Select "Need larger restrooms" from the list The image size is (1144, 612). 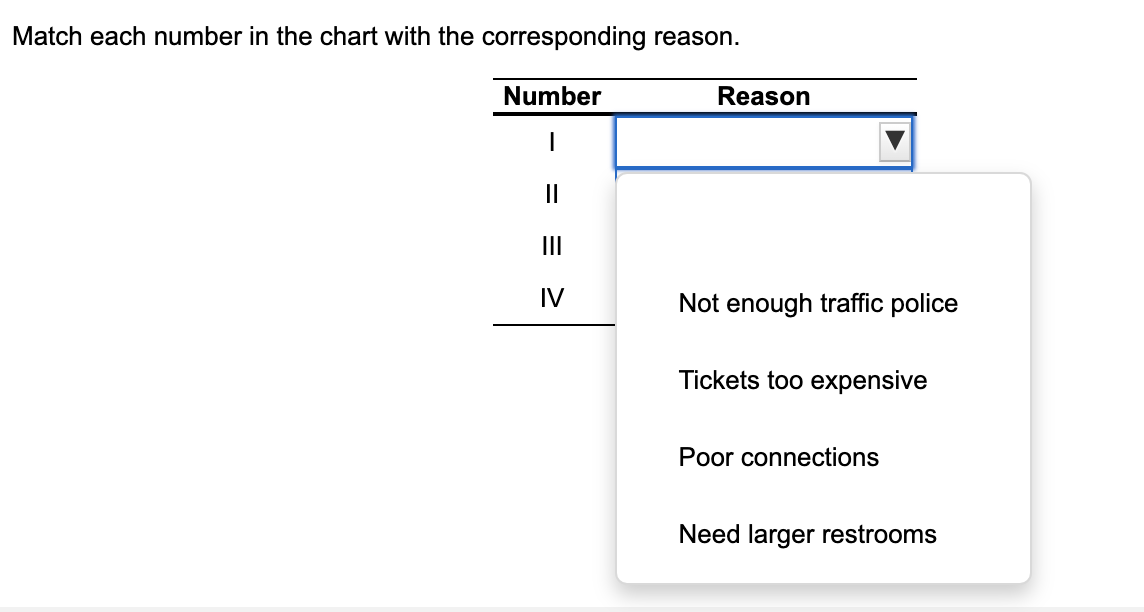[807, 534]
